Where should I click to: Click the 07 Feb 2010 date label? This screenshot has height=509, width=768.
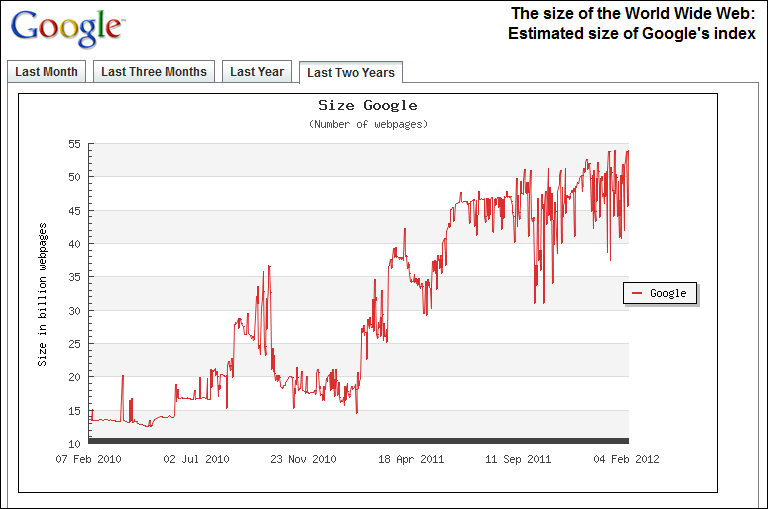[89, 460]
